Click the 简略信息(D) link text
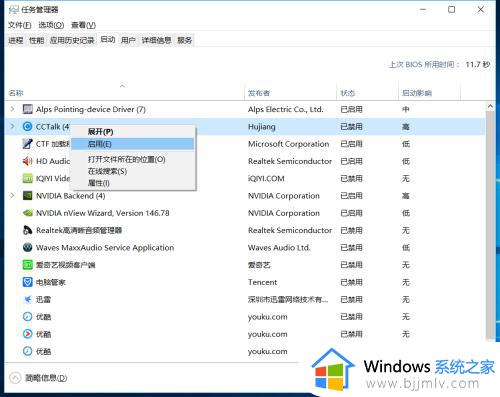 pos(46,378)
